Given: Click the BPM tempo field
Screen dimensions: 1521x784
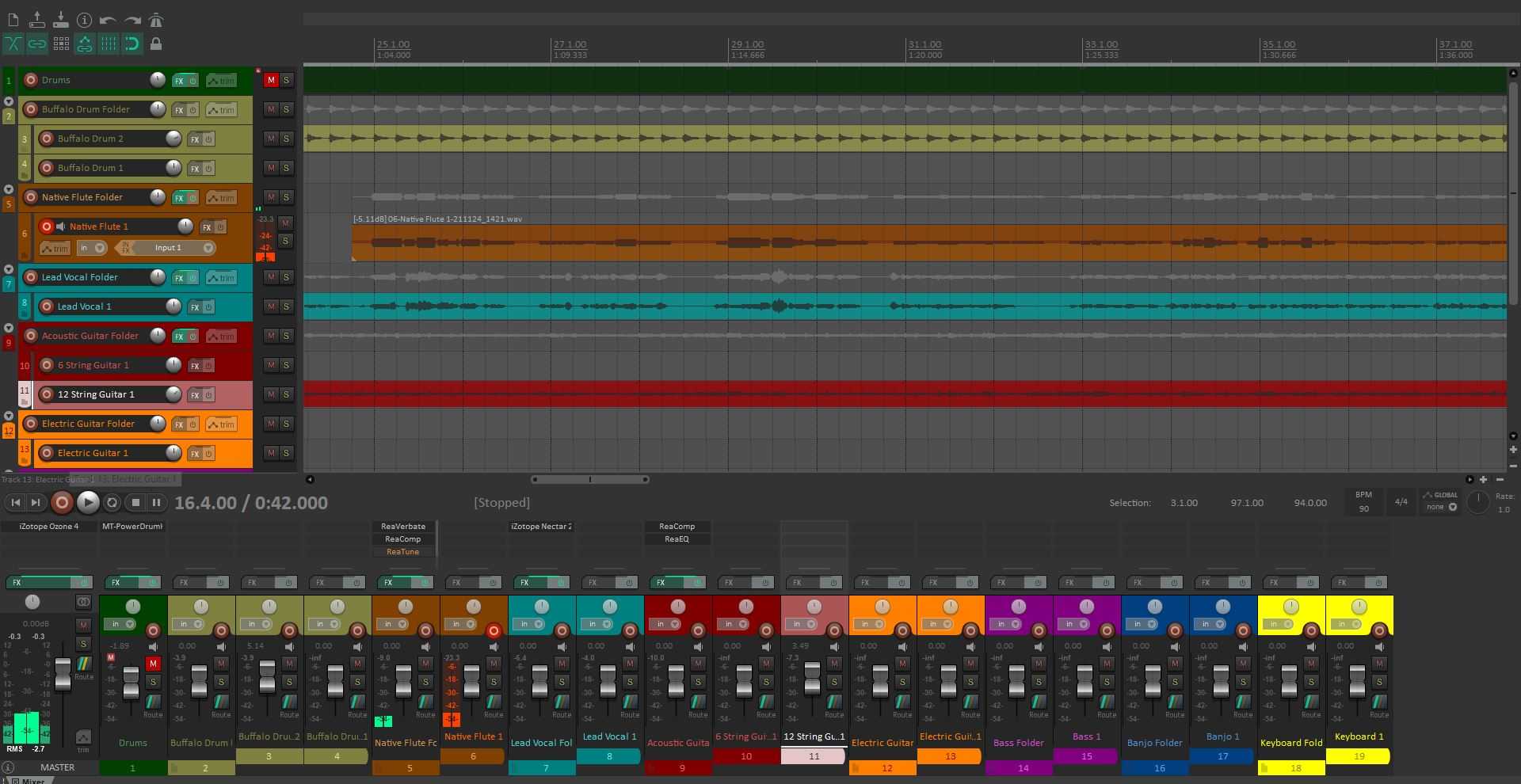Looking at the screenshot, I should tap(1363, 502).
